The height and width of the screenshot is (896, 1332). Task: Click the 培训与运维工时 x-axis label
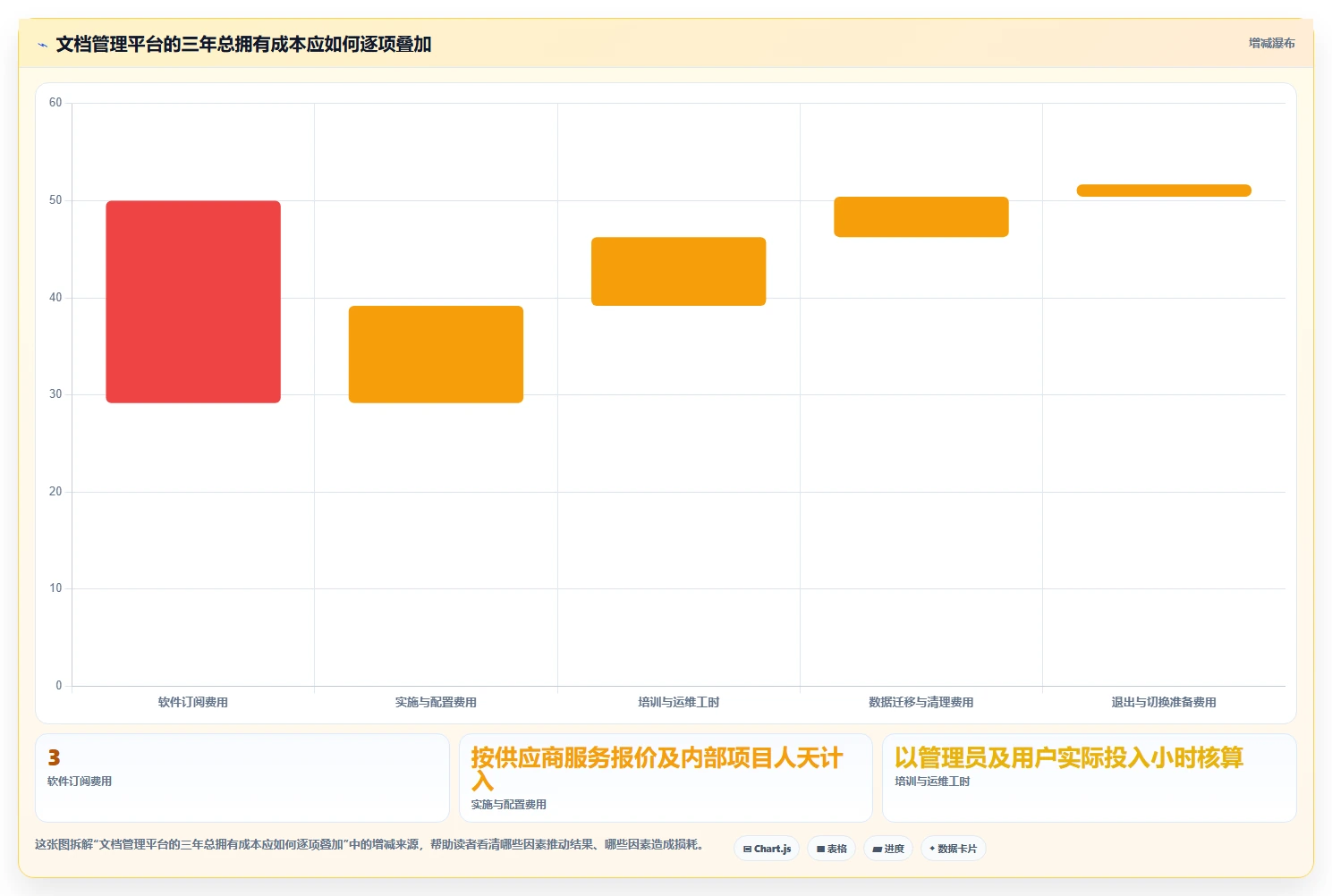pyautogui.click(x=678, y=702)
